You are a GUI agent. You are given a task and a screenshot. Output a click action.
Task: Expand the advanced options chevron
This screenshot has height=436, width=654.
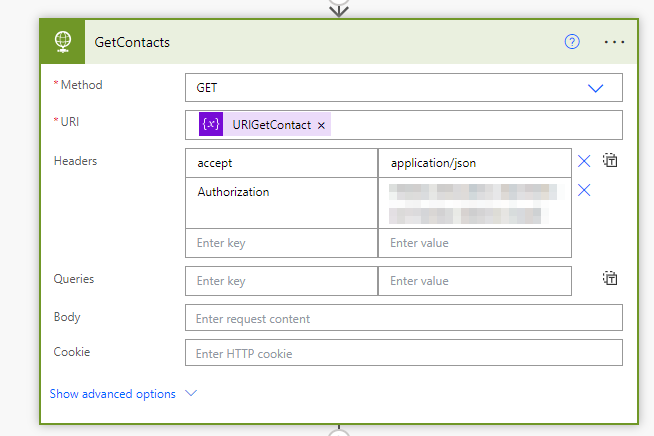pos(191,394)
